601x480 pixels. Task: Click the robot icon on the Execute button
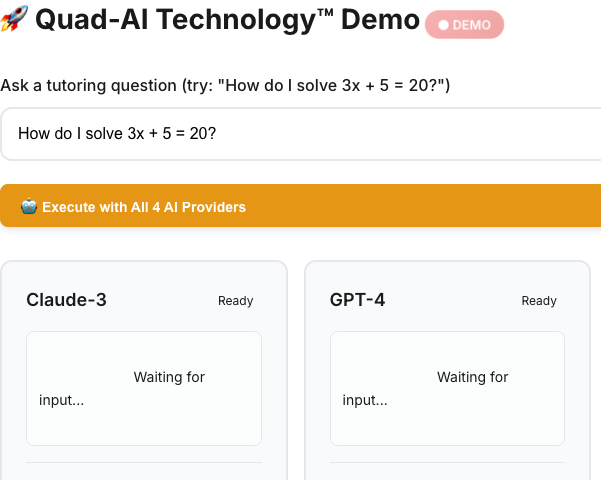[x=29, y=207]
